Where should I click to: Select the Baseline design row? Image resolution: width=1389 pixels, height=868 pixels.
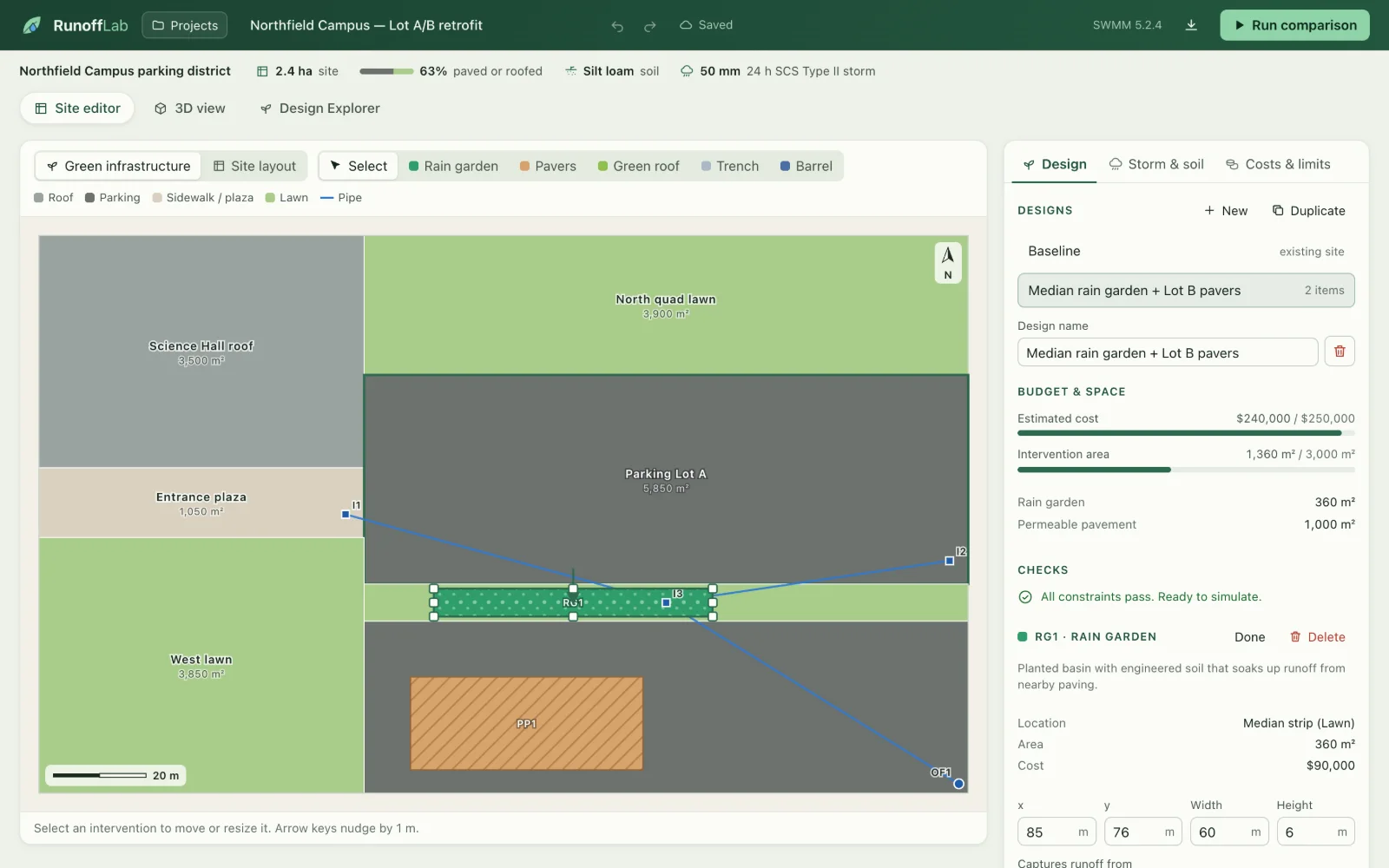pos(1186,251)
